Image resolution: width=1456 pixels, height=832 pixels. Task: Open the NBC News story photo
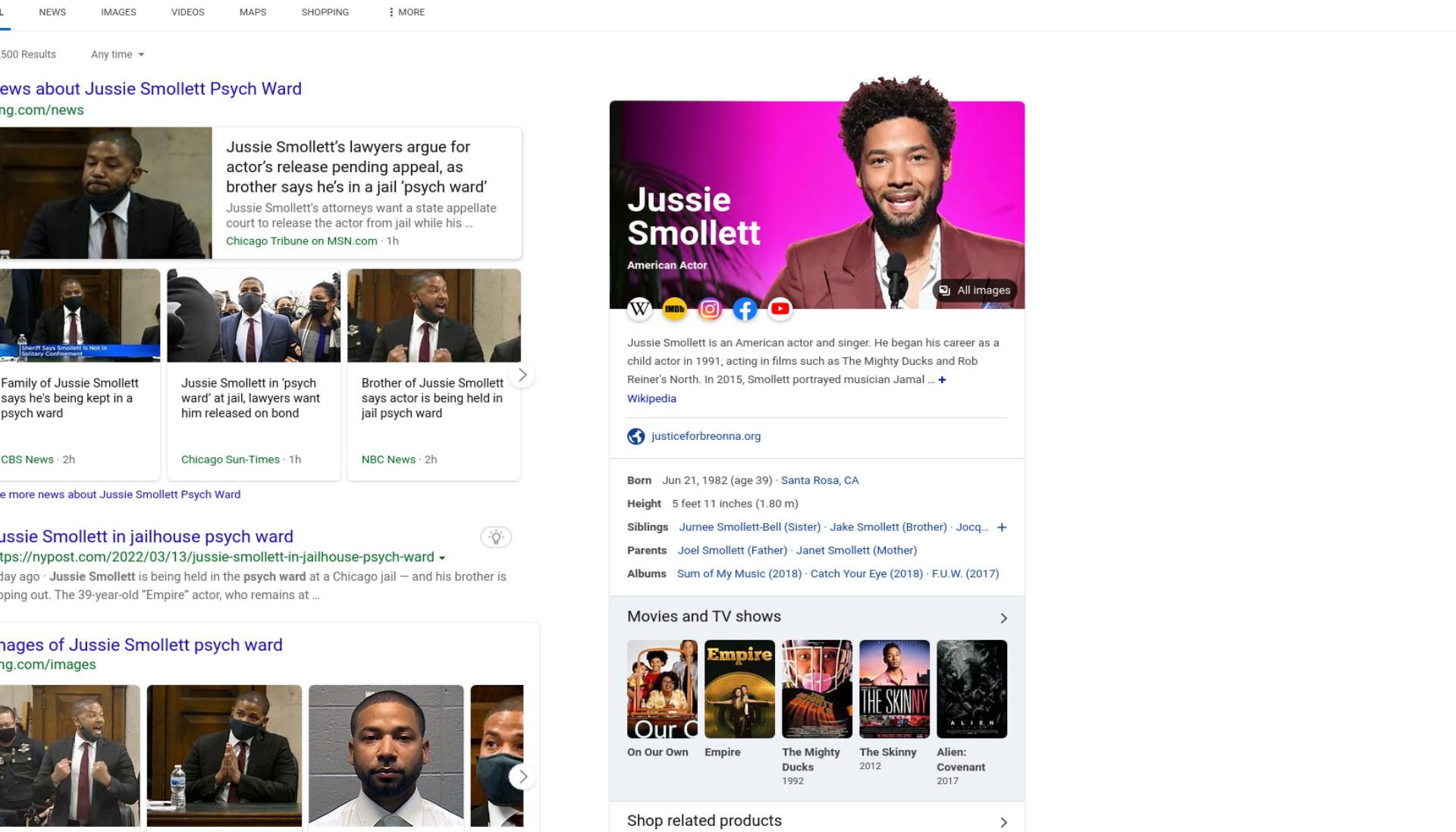tap(434, 316)
